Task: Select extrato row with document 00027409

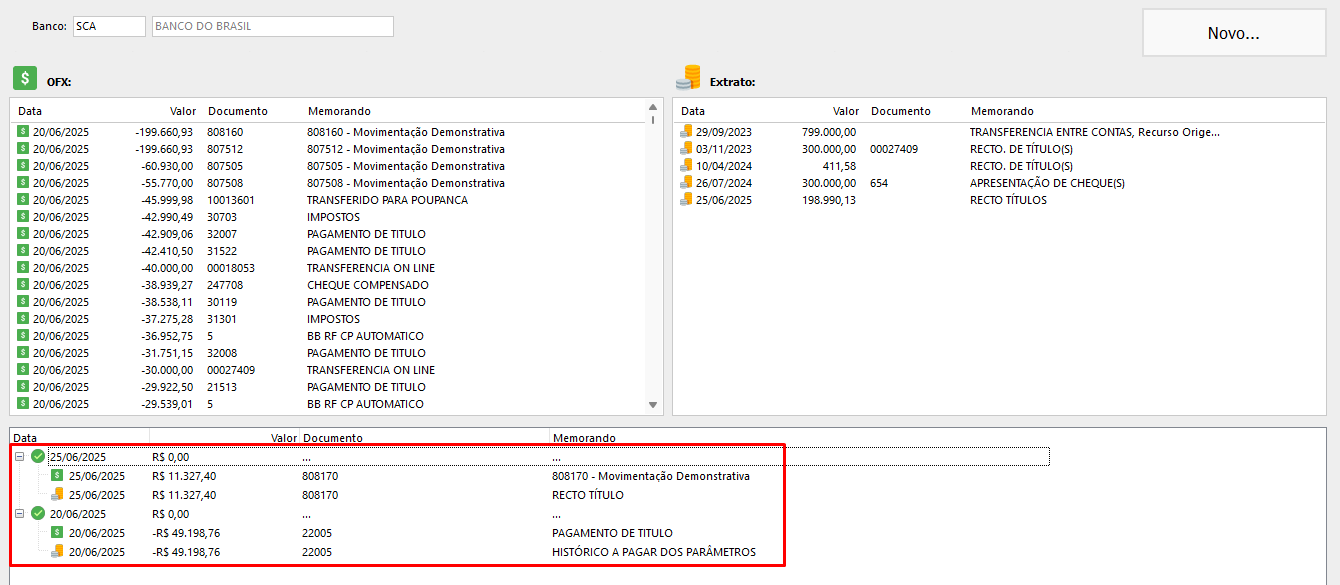Action: click(999, 149)
